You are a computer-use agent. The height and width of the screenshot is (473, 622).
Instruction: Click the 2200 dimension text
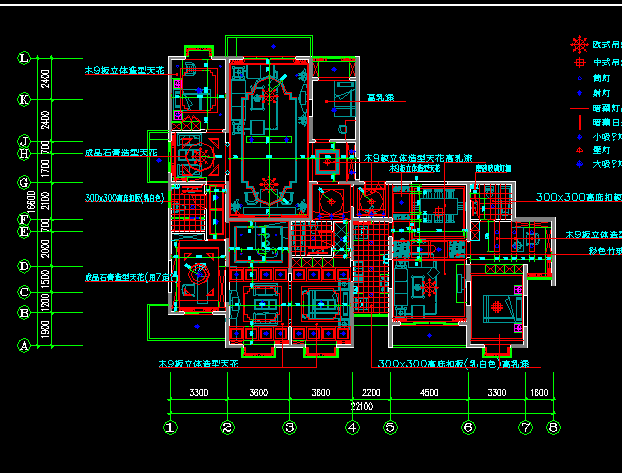pyautogui.click(x=370, y=393)
